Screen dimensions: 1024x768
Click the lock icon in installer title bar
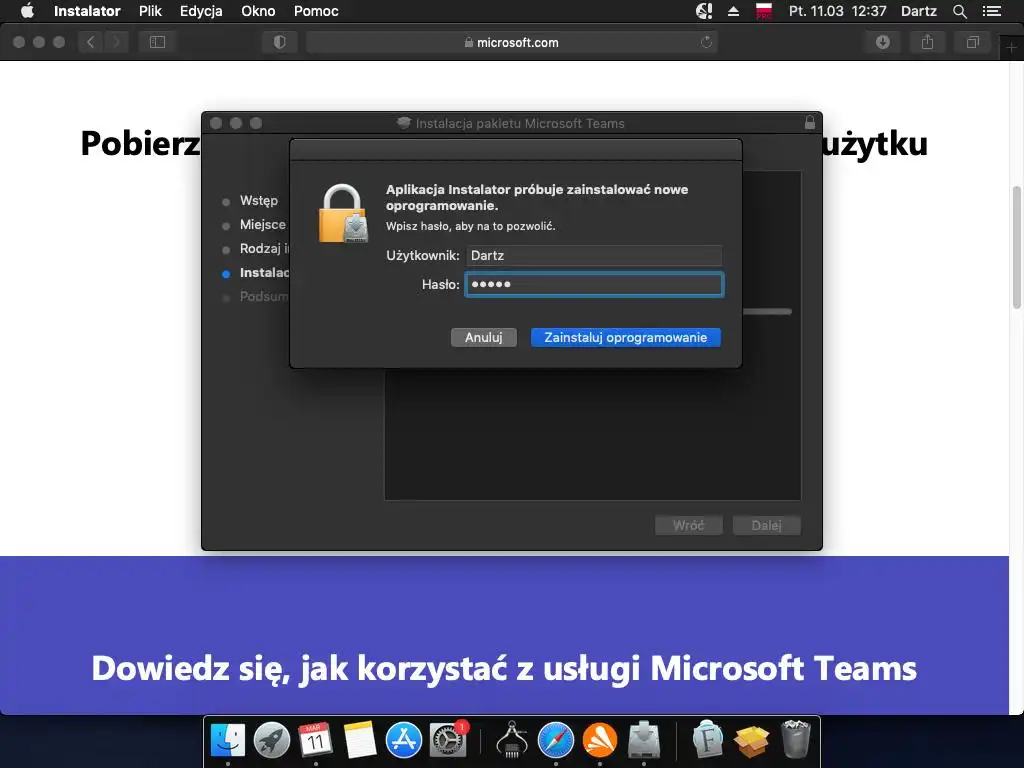click(x=810, y=123)
